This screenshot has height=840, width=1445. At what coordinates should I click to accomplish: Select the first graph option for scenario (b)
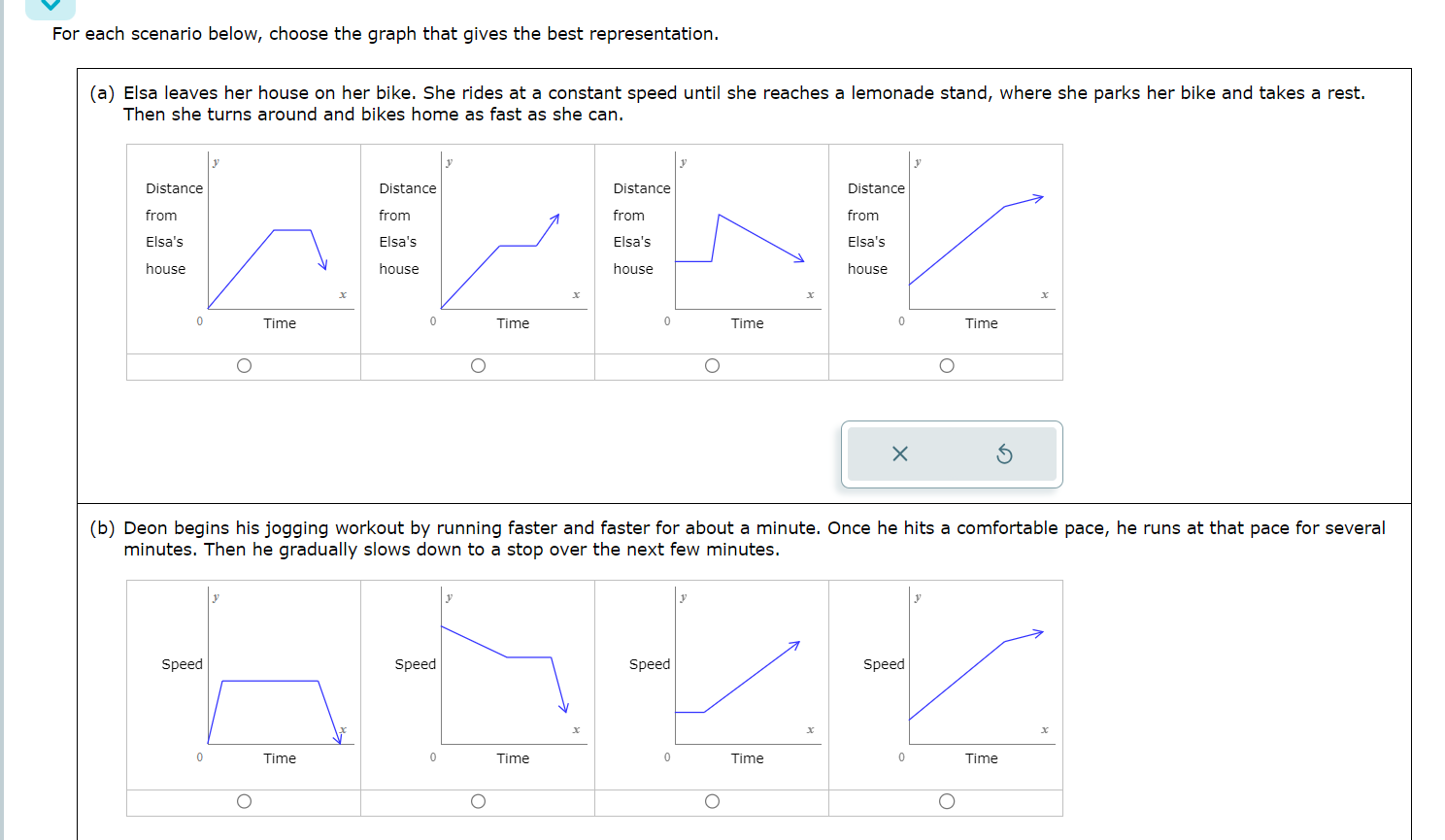point(243,800)
